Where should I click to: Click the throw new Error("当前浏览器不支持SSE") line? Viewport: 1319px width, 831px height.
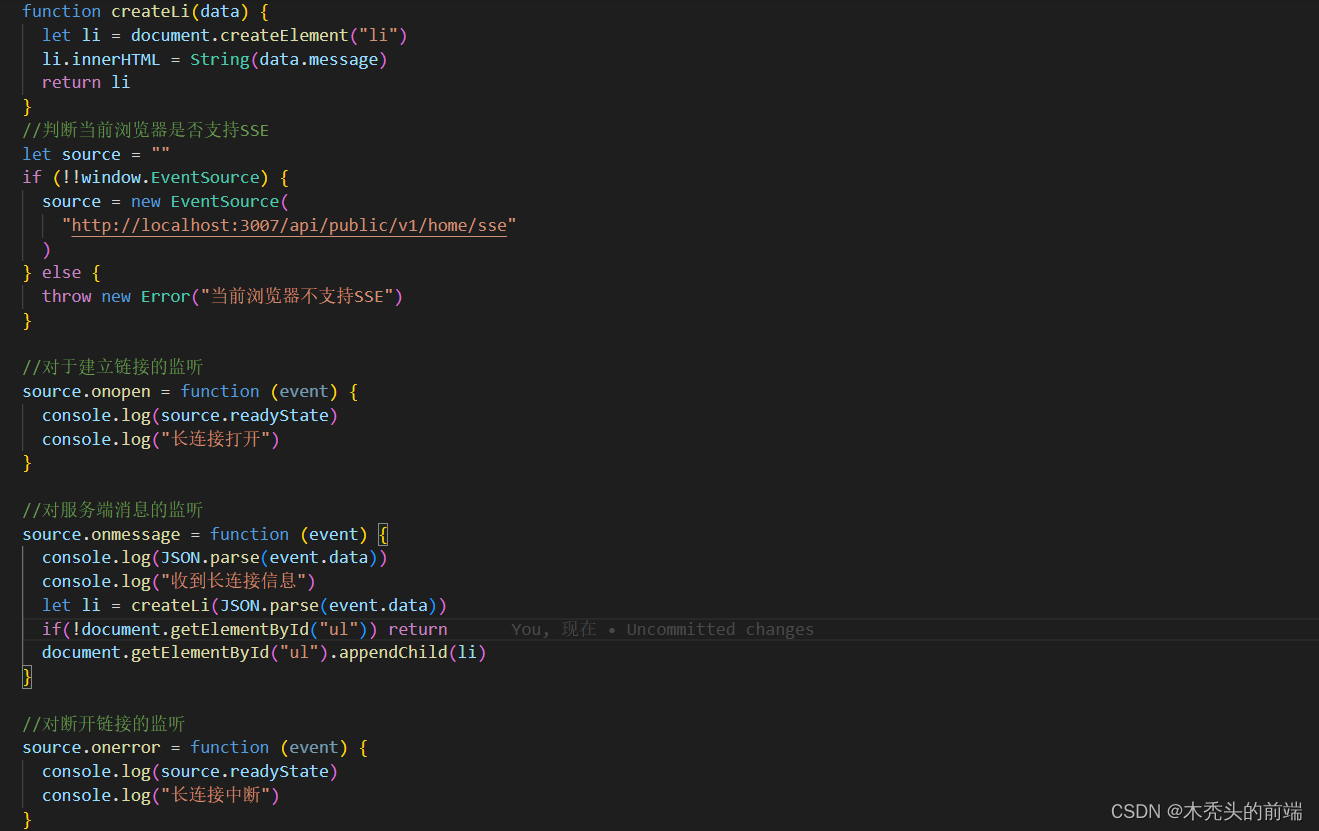pos(222,296)
